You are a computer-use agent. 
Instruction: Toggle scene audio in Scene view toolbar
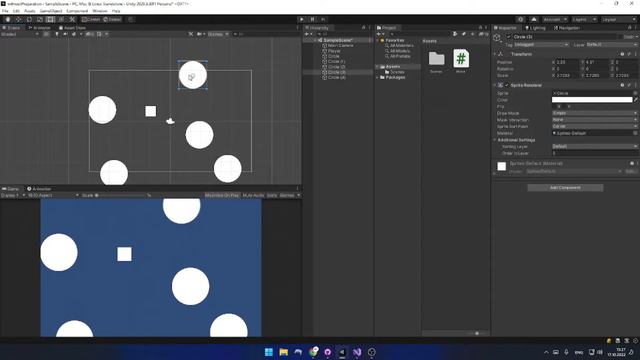click(x=65, y=34)
